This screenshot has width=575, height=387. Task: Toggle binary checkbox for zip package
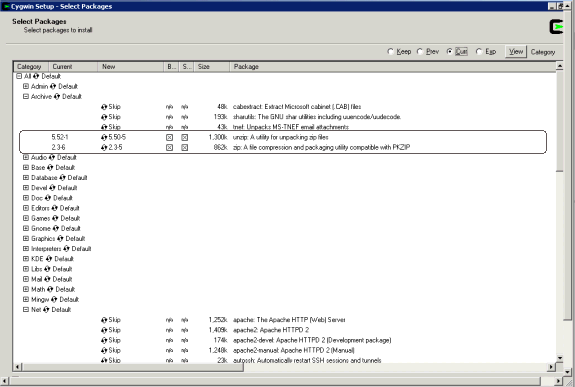click(x=169, y=147)
